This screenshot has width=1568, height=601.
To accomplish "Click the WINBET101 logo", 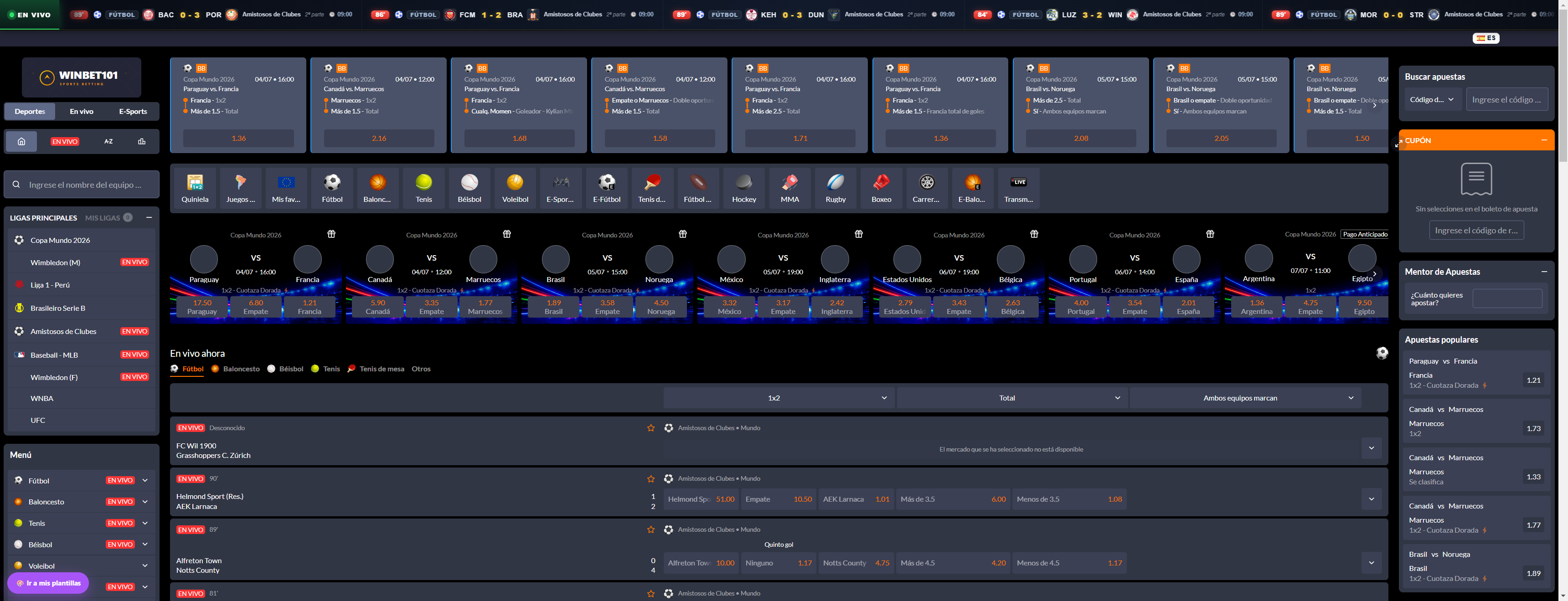I will (x=82, y=77).
